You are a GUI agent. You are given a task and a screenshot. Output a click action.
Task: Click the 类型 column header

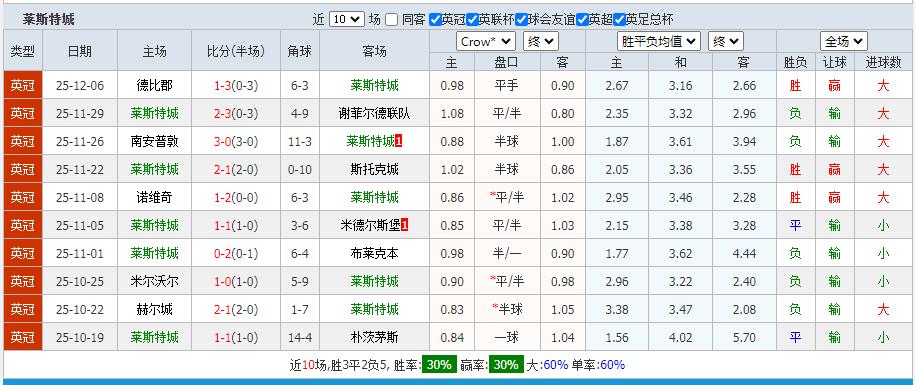tap(23, 51)
